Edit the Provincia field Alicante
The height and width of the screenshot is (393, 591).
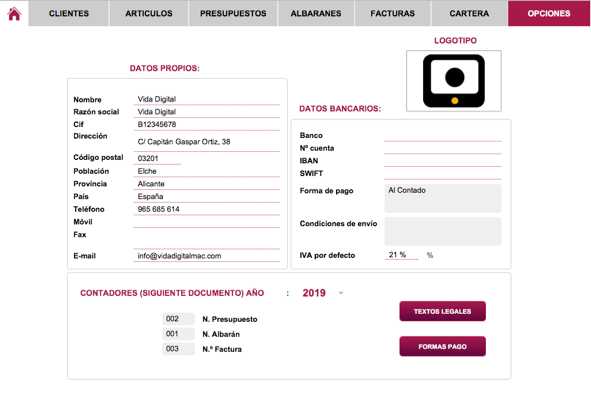207,184
